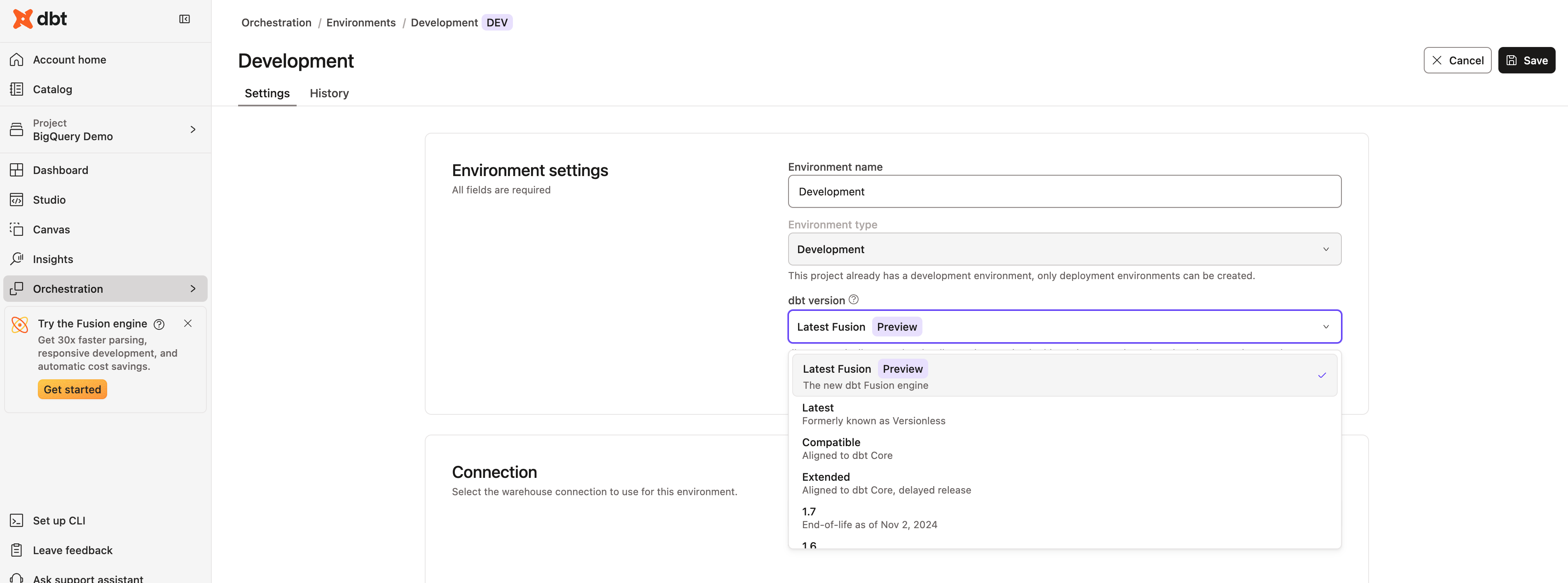This screenshot has width=1568, height=583.
Task: Click the Canvas icon
Action: point(17,229)
